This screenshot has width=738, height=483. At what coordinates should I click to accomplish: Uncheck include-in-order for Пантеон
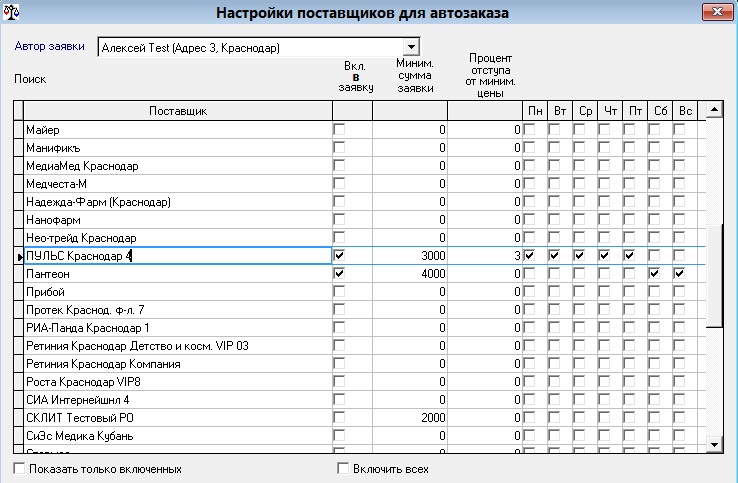pos(339,274)
